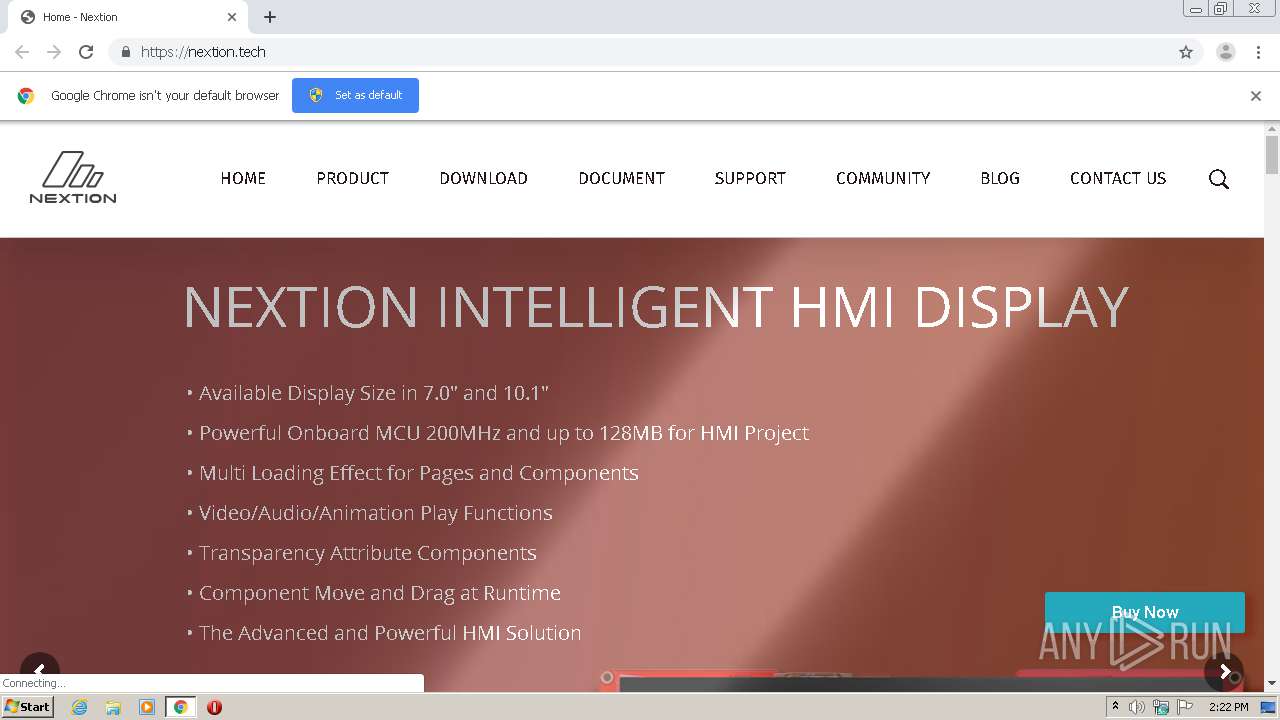
Task: Launch Internet Explorer from the taskbar
Action: pyautogui.click(x=79, y=707)
